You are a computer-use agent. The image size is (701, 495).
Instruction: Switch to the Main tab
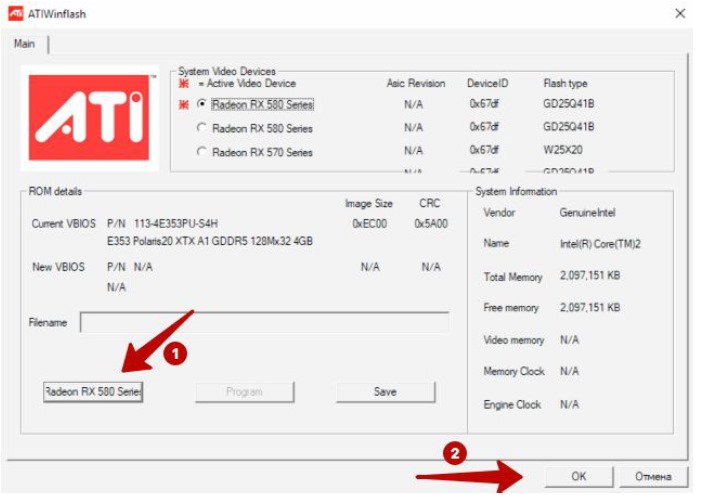24,44
